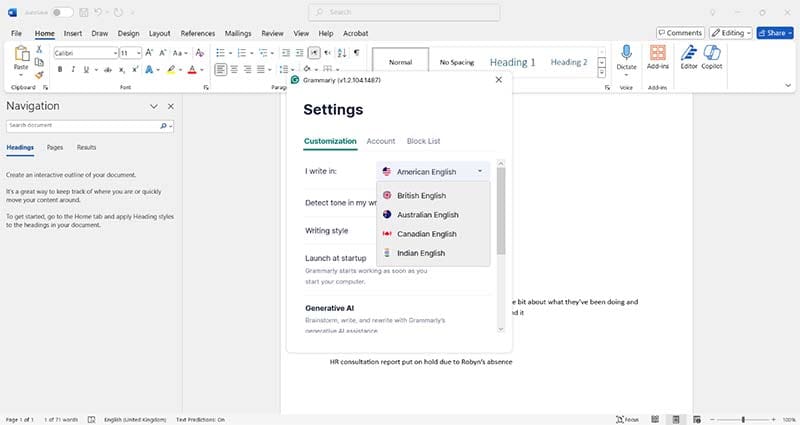Viewport: 800px width, 425px height.
Task: Click the Copy icon in Clipboard group
Action: (39, 62)
